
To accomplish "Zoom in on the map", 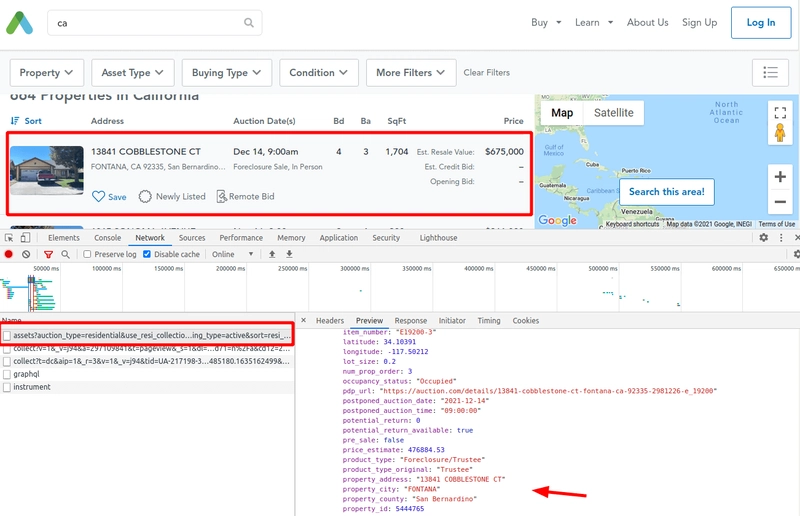I will 780,177.
